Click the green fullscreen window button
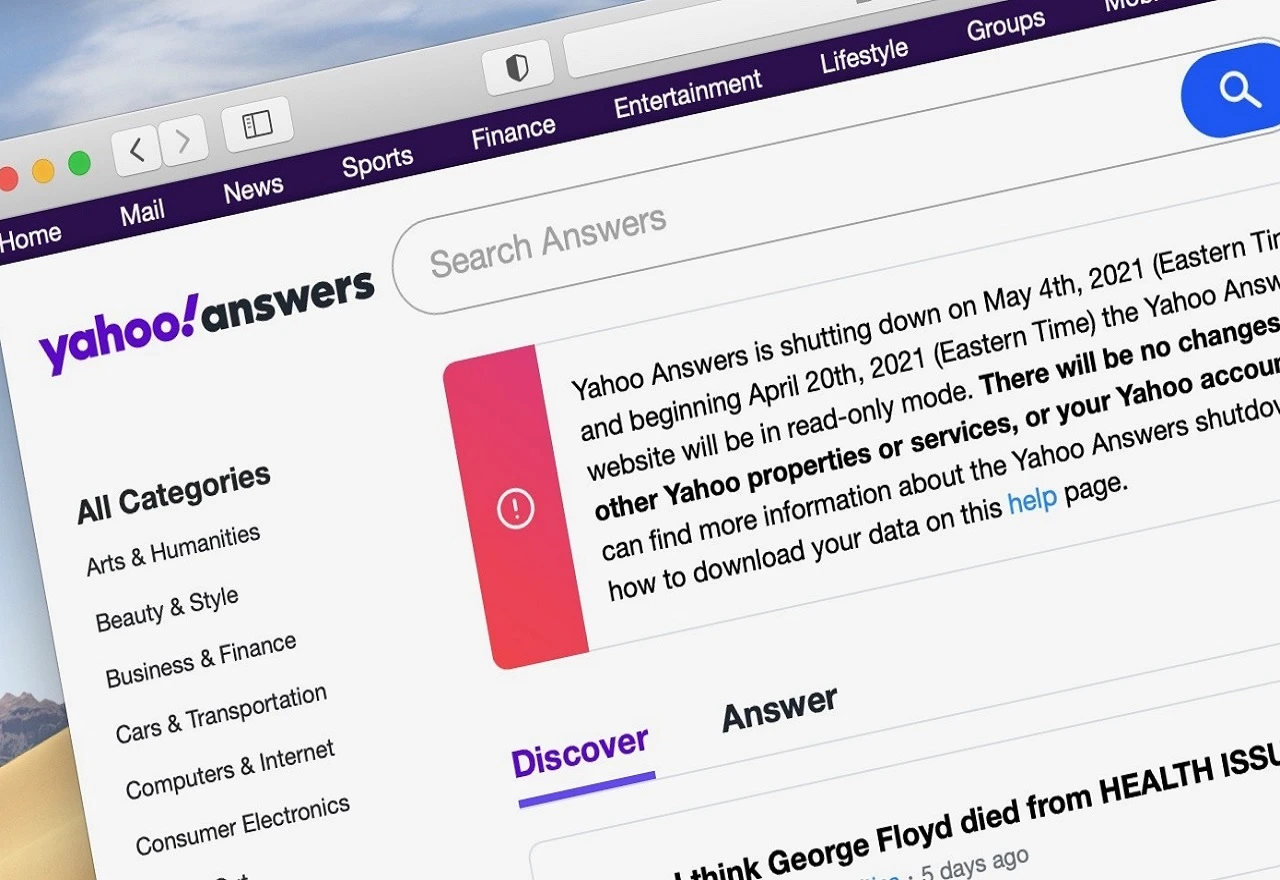1280x880 pixels. (79, 163)
